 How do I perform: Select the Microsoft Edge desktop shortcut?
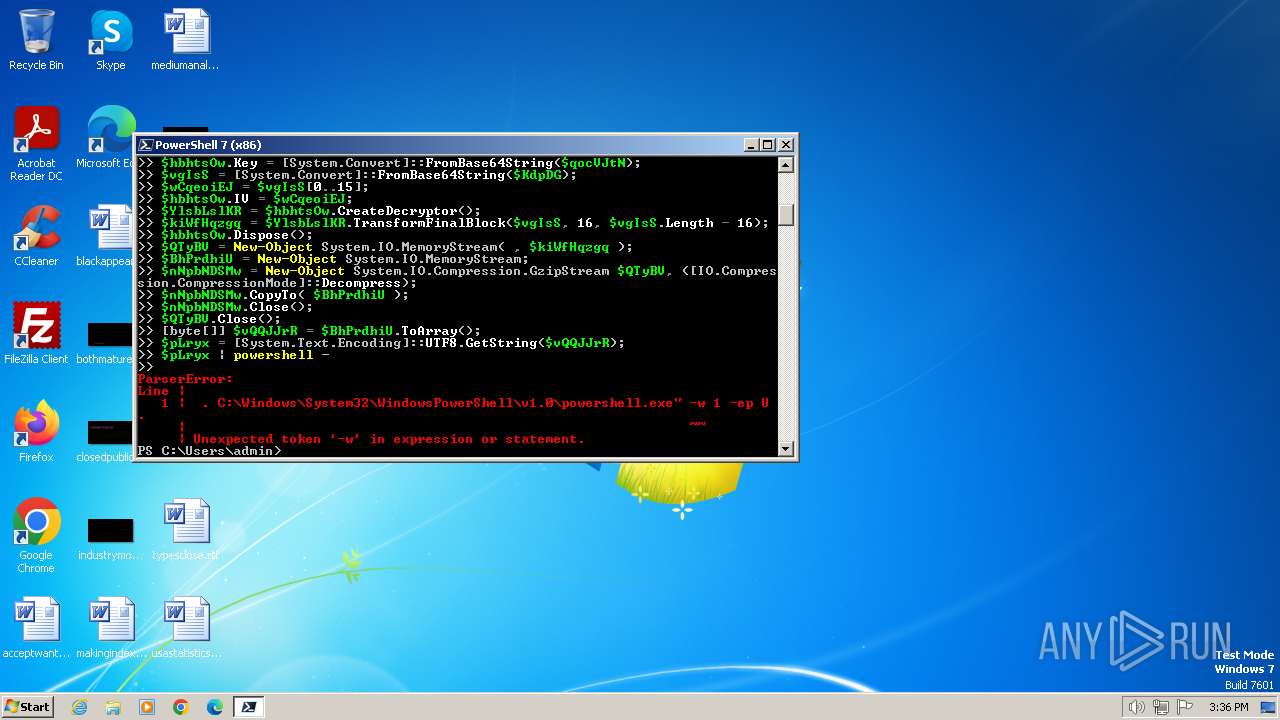coord(106,138)
